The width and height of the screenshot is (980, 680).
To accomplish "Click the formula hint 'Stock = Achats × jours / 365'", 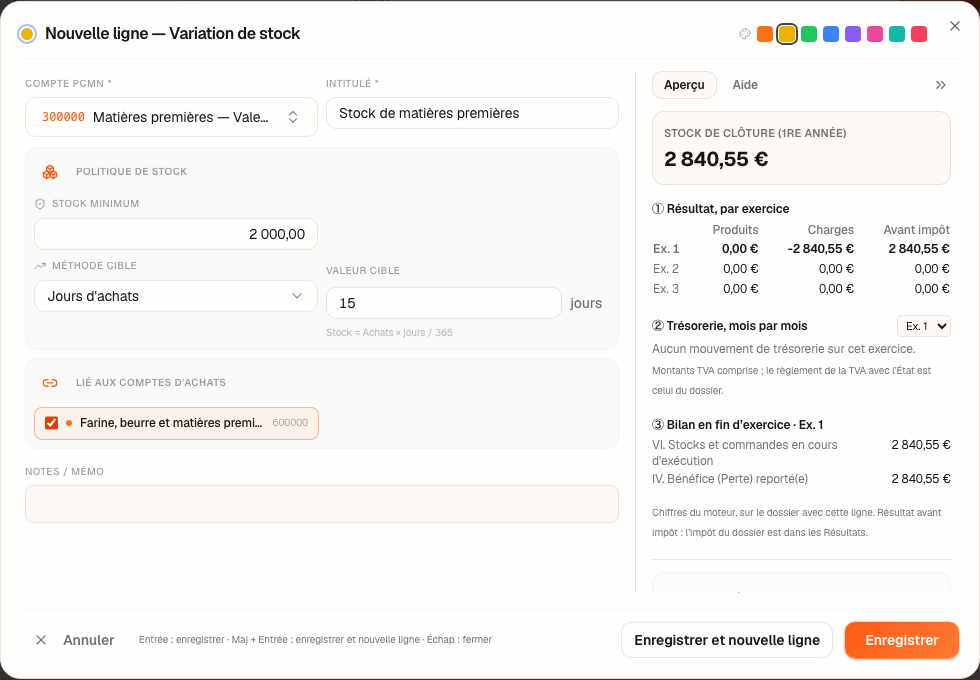I will [389, 332].
